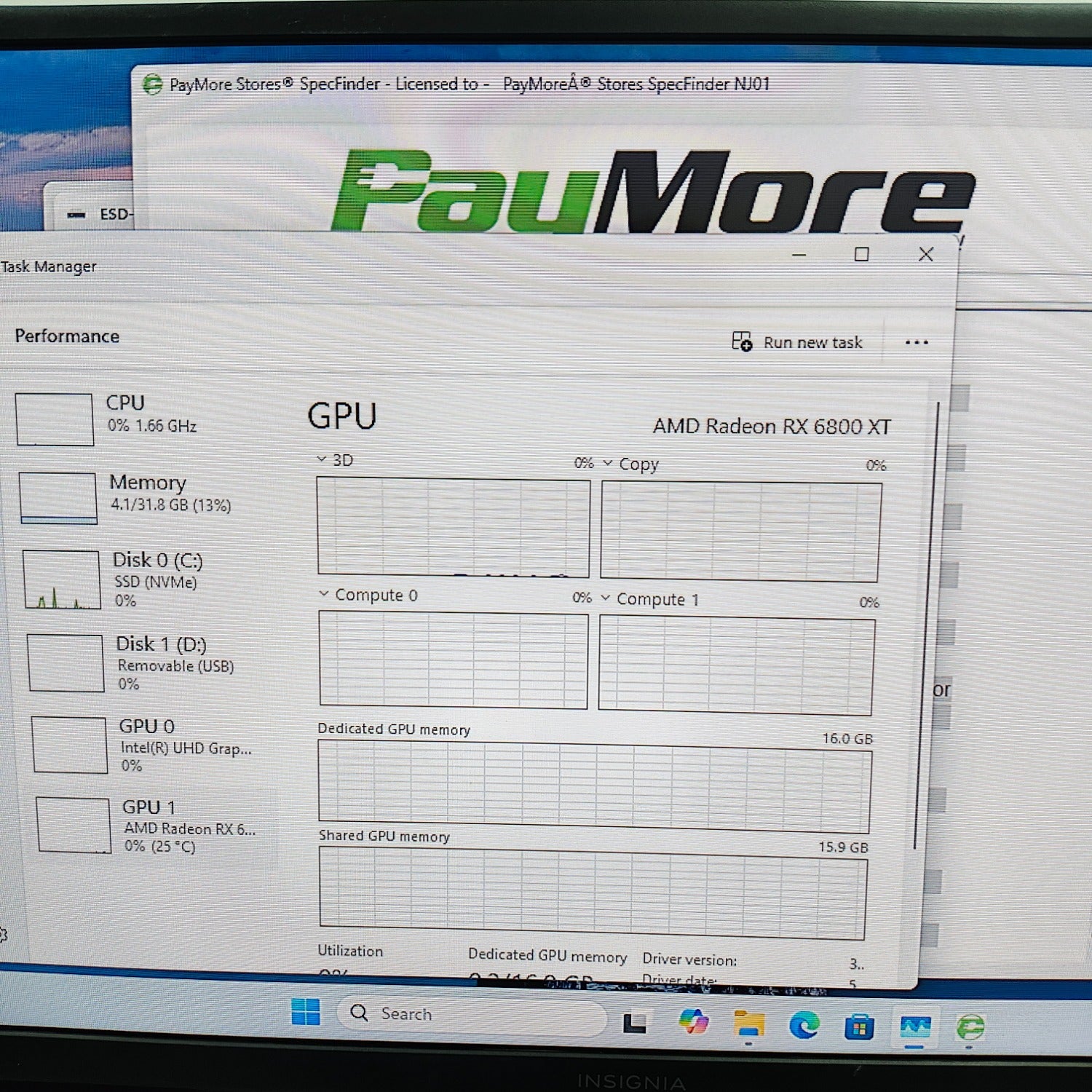Screen dimensions: 1092x1092
Task: Click the Run new task icon
Action: [x=742, y=341]
